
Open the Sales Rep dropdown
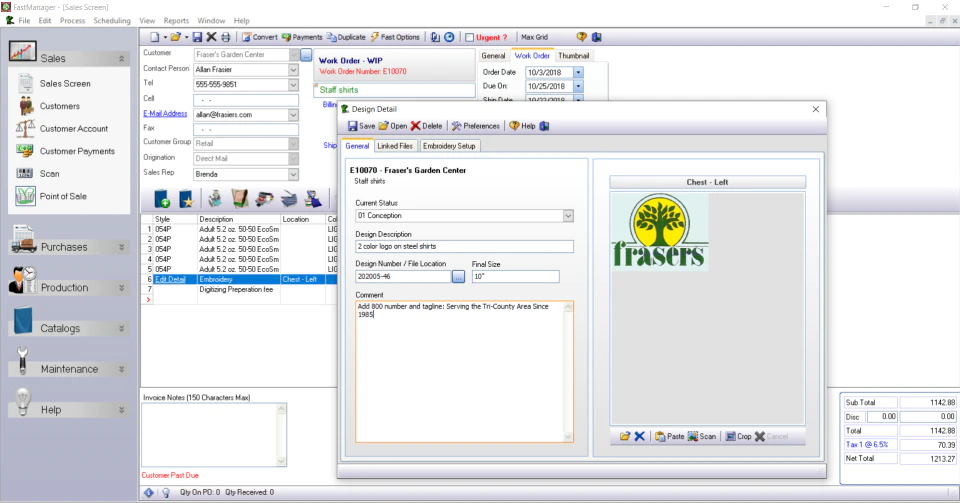coord(293,174)
